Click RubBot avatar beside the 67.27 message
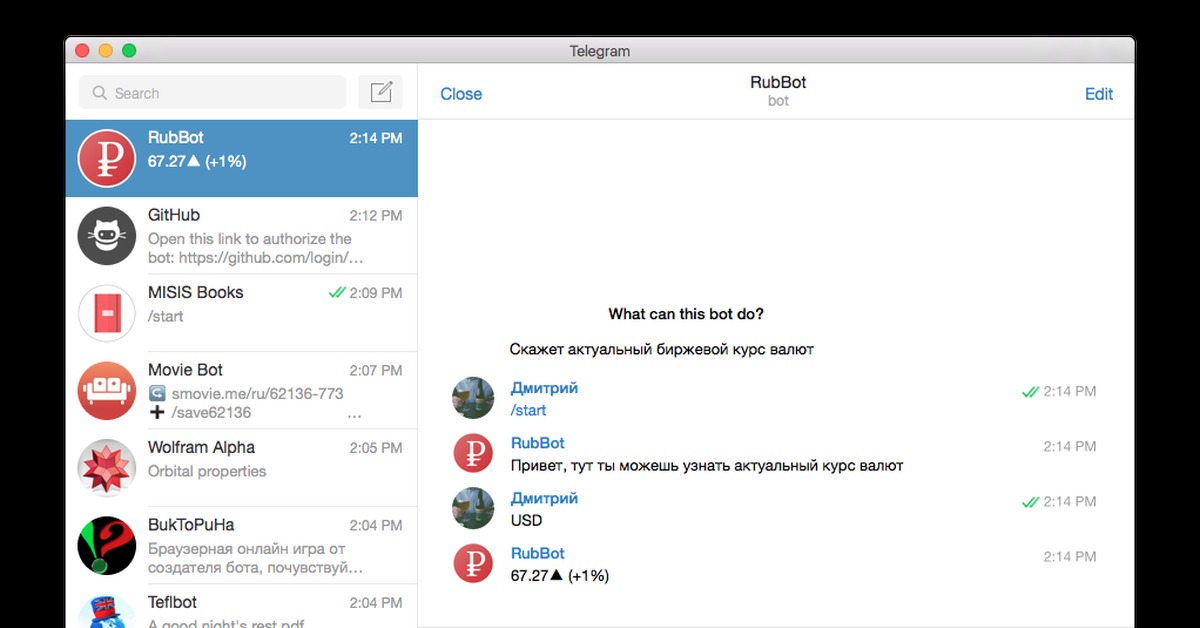Image resolution: width=1200 pixels, height=628 pixels. click(474, 563)
